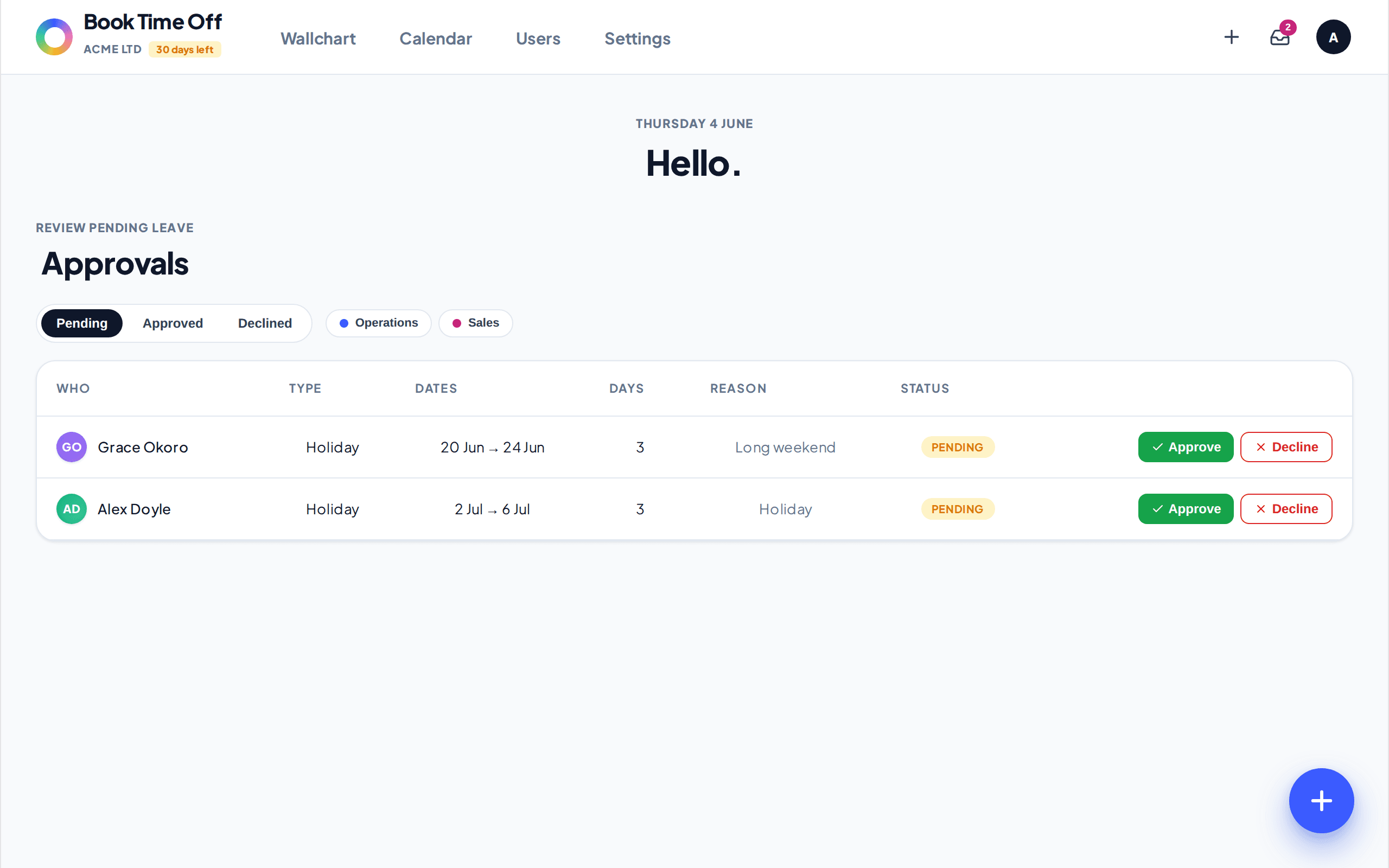Click the dates '2 Jul → 6 Jul'
Viewport: 1389px width, 868px height.
coord(493,509)
